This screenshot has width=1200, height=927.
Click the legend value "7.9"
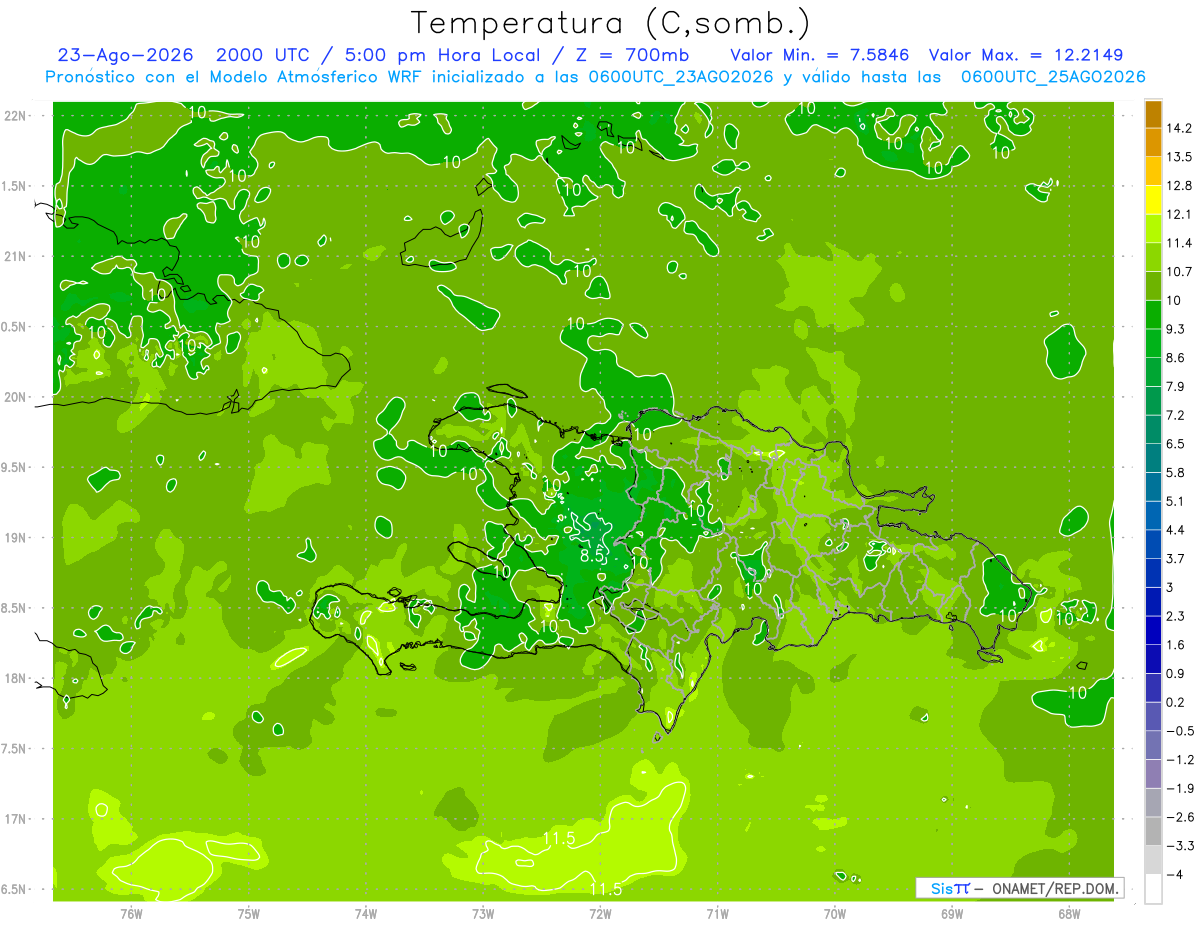(1178, 386)
